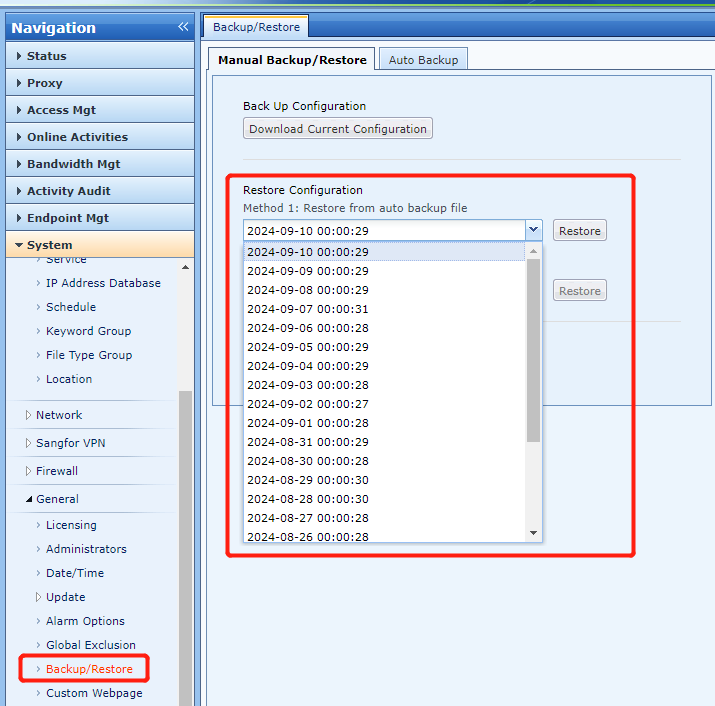715x706 pixels.
Task: Choose backup 2024-08-27 00:00:28
Action: [384, 518]
